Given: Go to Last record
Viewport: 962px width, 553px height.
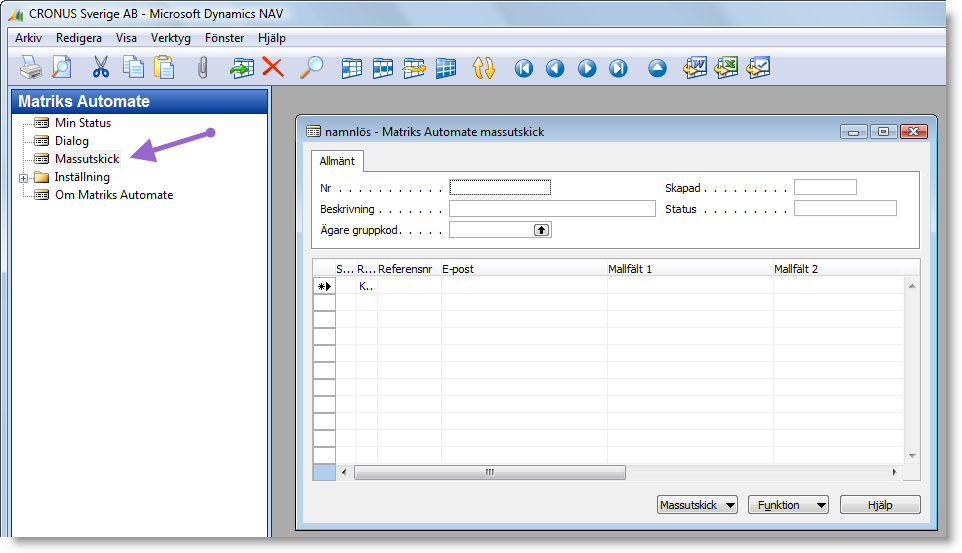Looking at the screenshot, I should click(x=618, y=68).
